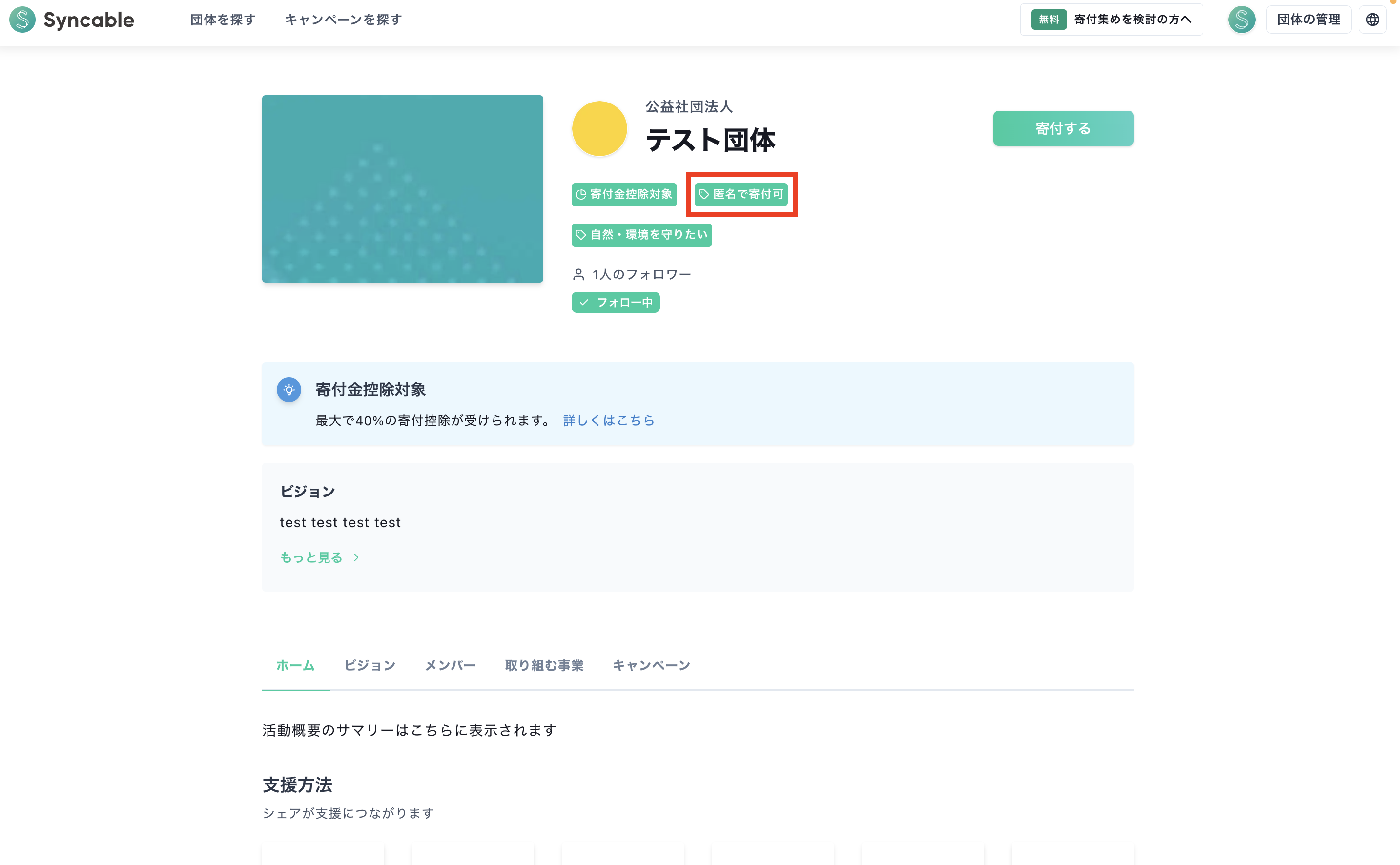Toggle the フォロー中 follow state
Screen dimensions: 1400x865
[x=615, y=303]
